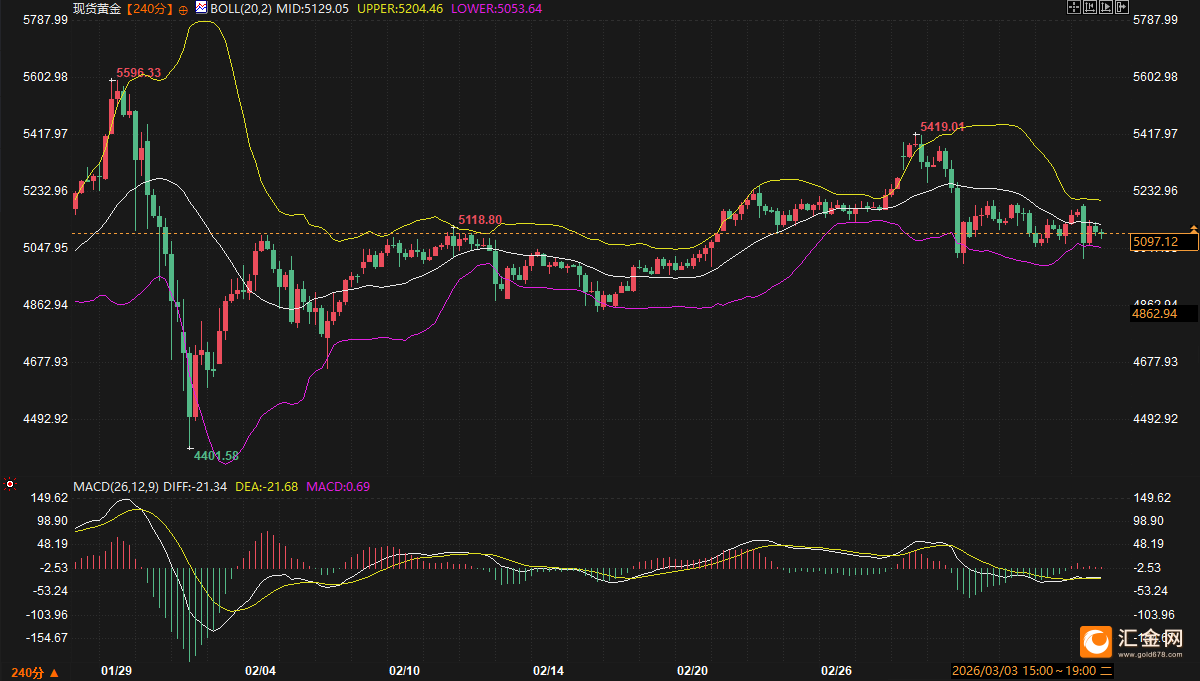Click the 4401.58 low price marker
Image resolution: width=1200 pixels, height=681 pixels.
[x=216, y=455]
